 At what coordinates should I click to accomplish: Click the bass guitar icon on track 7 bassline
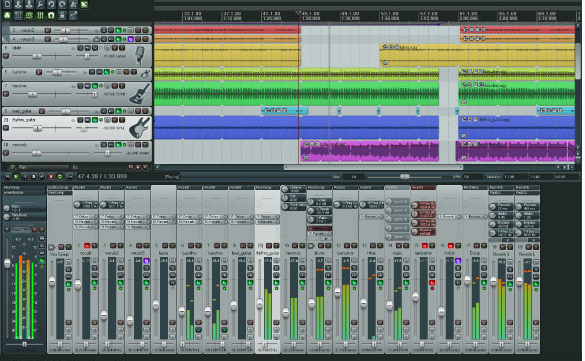[140, 93]
